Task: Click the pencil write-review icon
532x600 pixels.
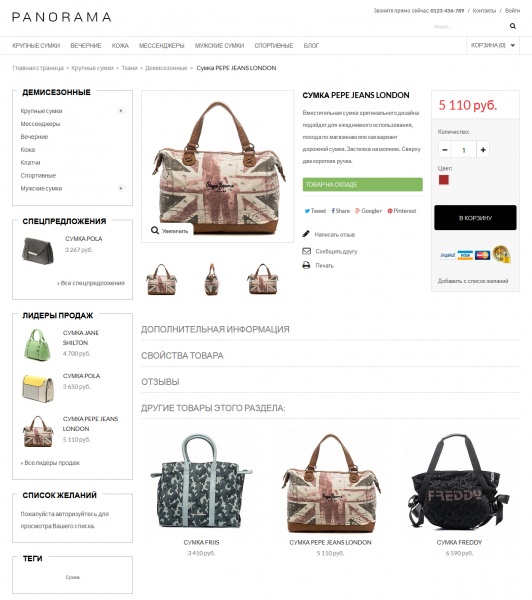Action: pyautogui.click(x=306, y=234)
